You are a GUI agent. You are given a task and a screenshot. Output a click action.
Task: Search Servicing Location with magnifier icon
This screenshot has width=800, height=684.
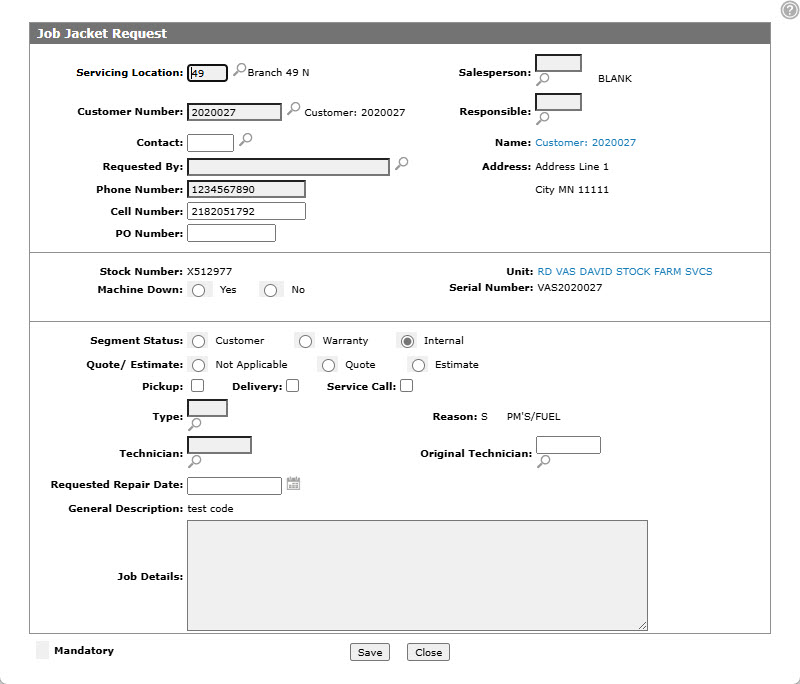point(239,69)
